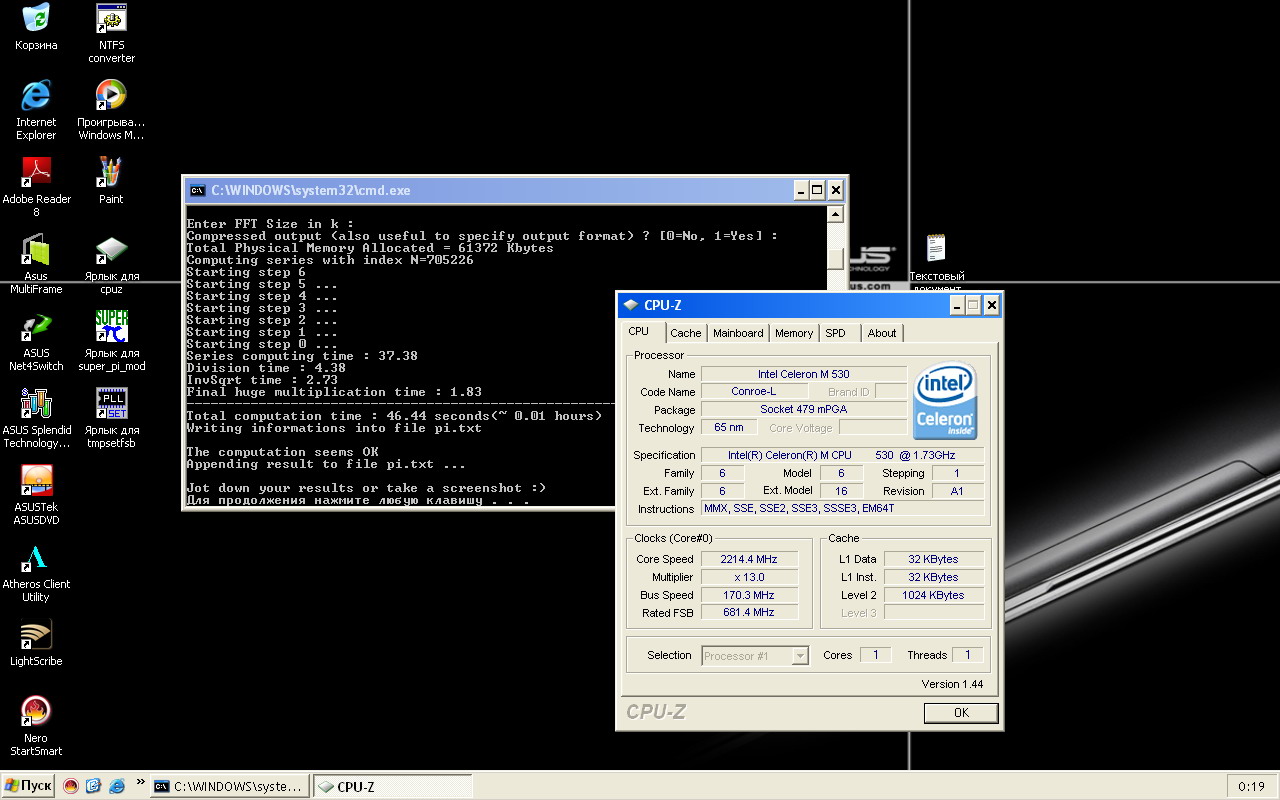The width and height of the screenshot is (1280, 800).
Task: Click the Package field Socket 479 mPGA
Action: tap(804, 410)
